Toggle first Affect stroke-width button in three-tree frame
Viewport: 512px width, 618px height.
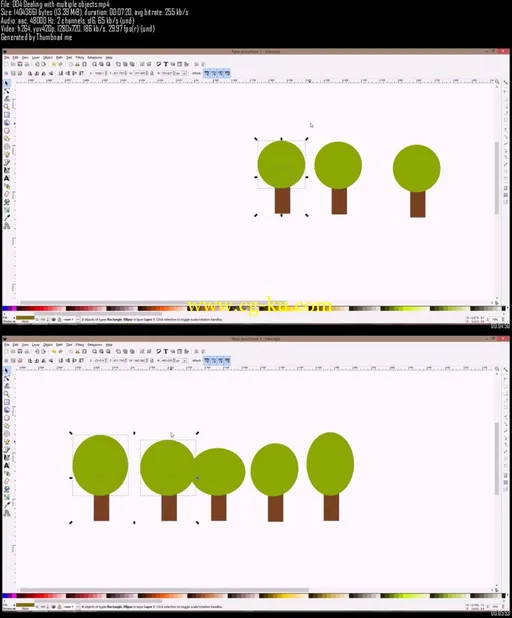(x=207, y=73)
